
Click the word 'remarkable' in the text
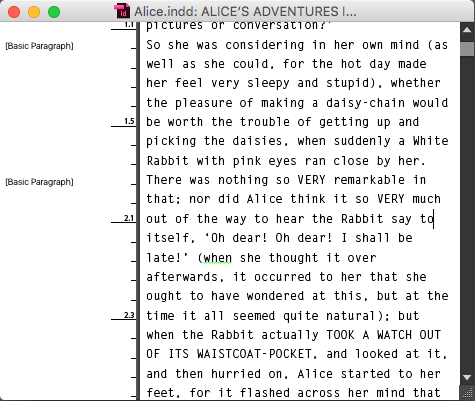369,180
